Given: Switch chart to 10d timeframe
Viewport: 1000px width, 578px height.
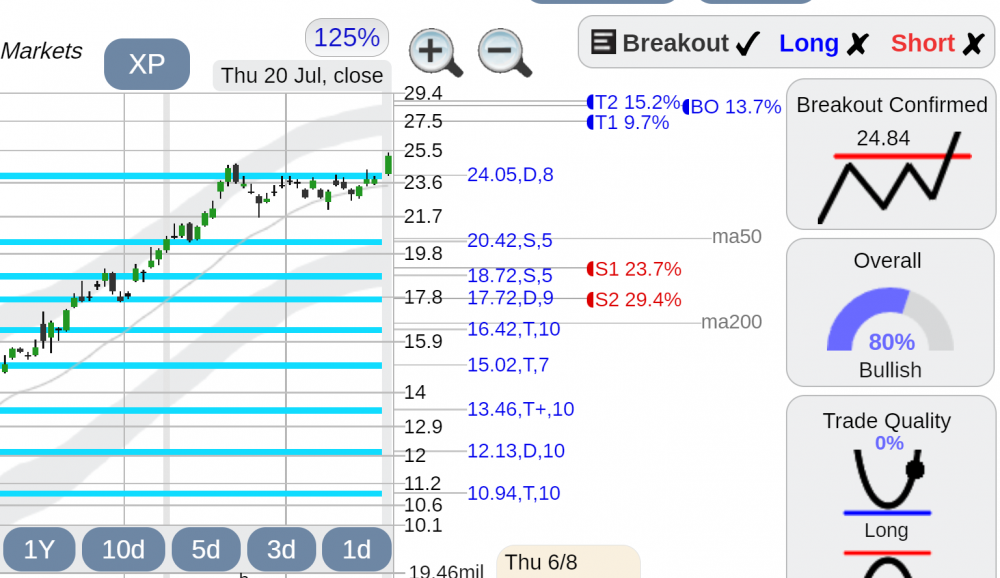Looking at the screenshot, I should click(x=124, y=549).
